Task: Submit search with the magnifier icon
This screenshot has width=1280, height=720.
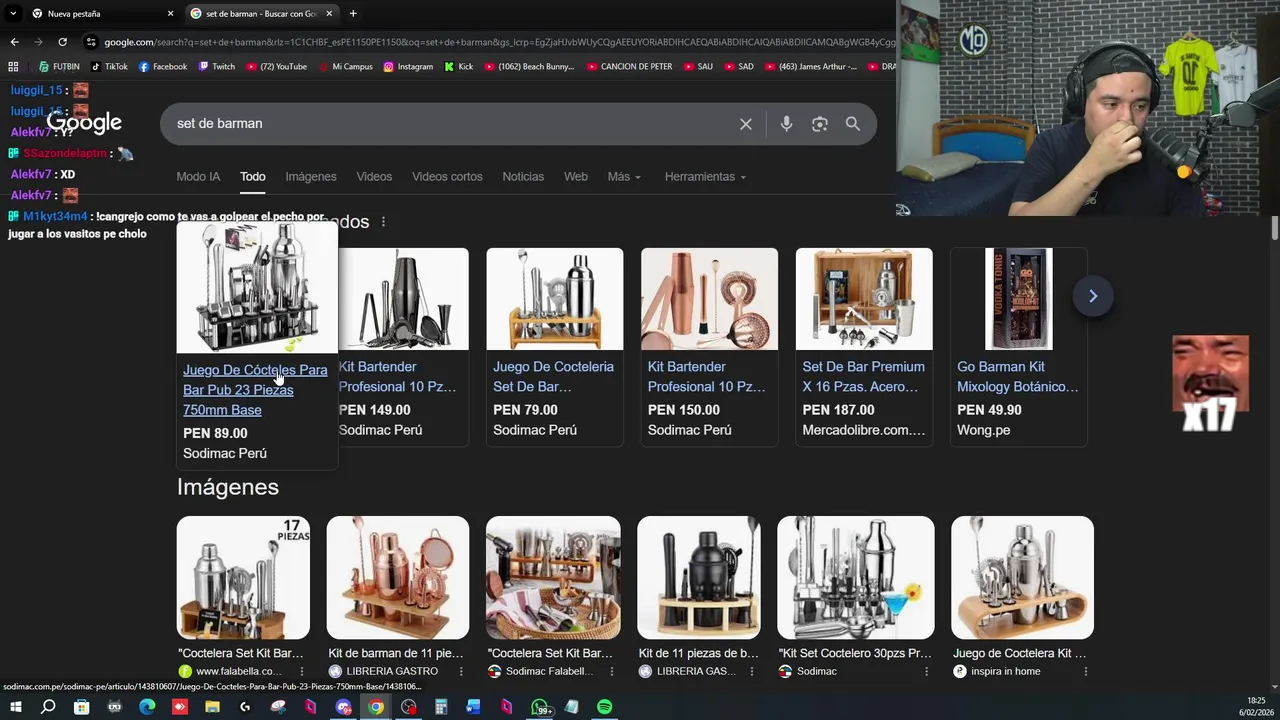Action: click(853, 124)
